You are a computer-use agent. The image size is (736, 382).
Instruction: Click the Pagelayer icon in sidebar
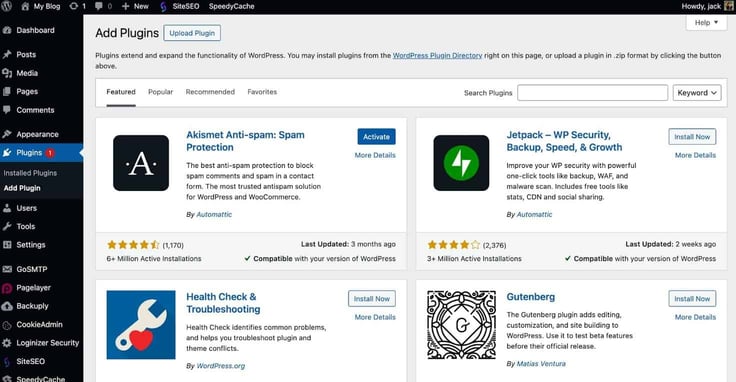point(7,288)
